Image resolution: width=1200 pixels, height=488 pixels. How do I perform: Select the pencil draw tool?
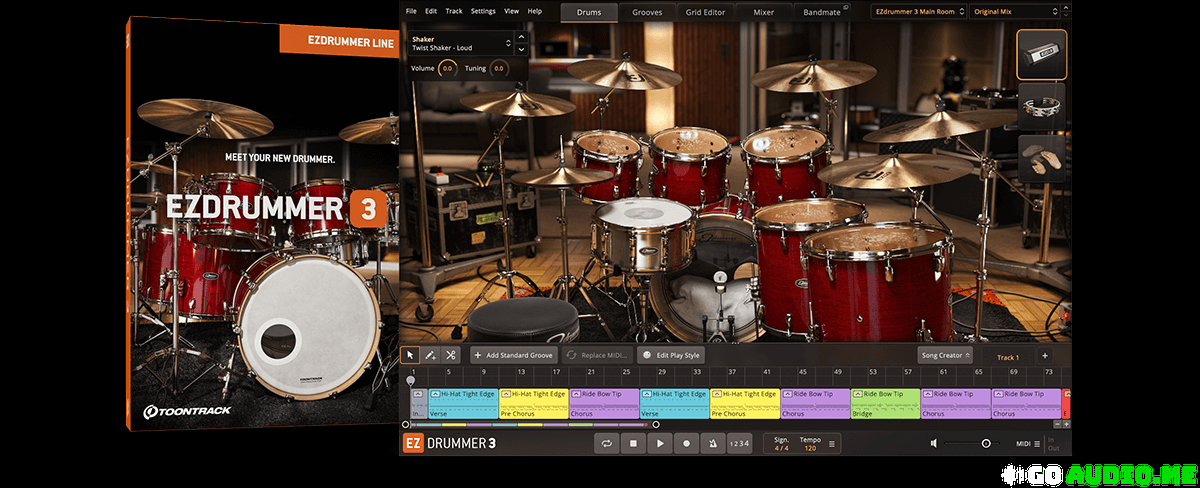click(430, 355)
